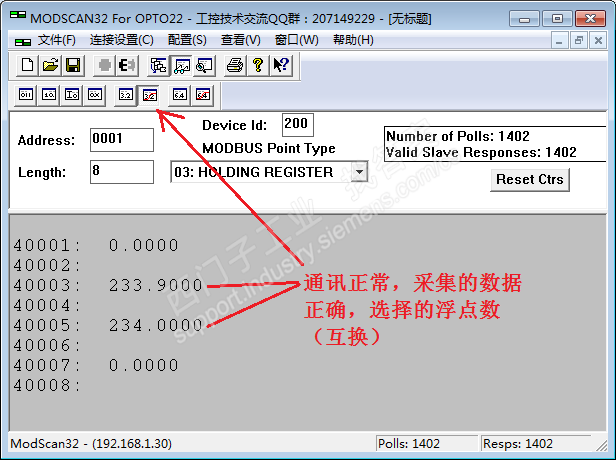Maximize the MODSCAN32 main window
Image resolution: width=616 pixels, height=460 pixels.
point(557,18)
